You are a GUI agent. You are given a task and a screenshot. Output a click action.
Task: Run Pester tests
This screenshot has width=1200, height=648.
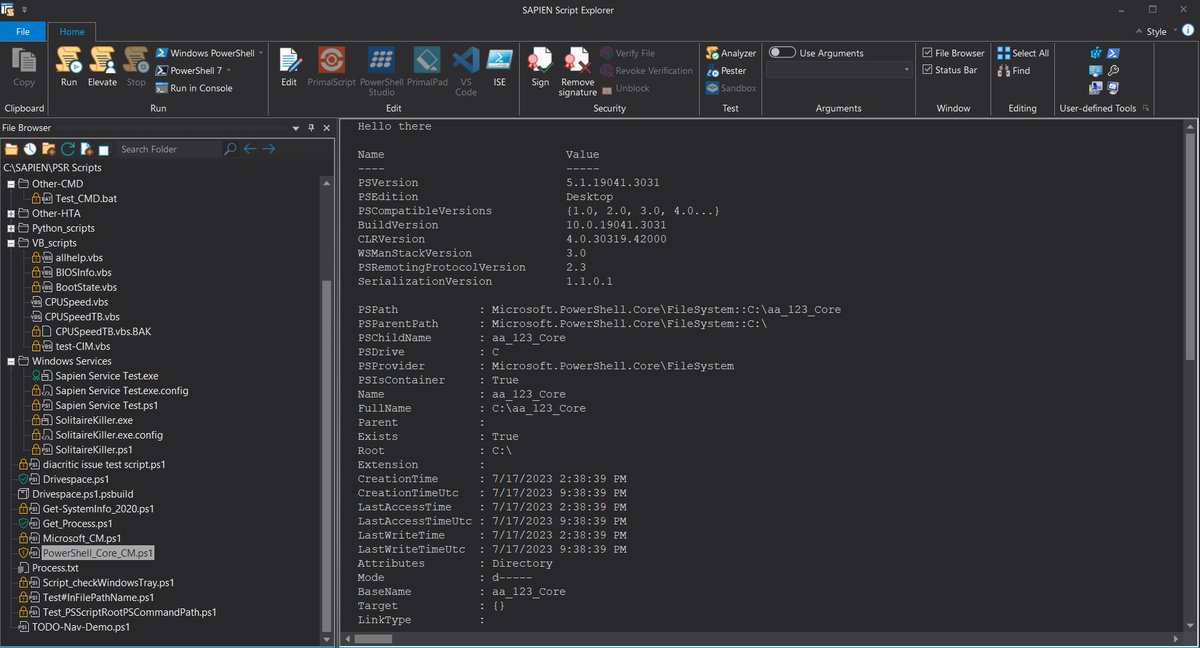[x=726, y=71]
